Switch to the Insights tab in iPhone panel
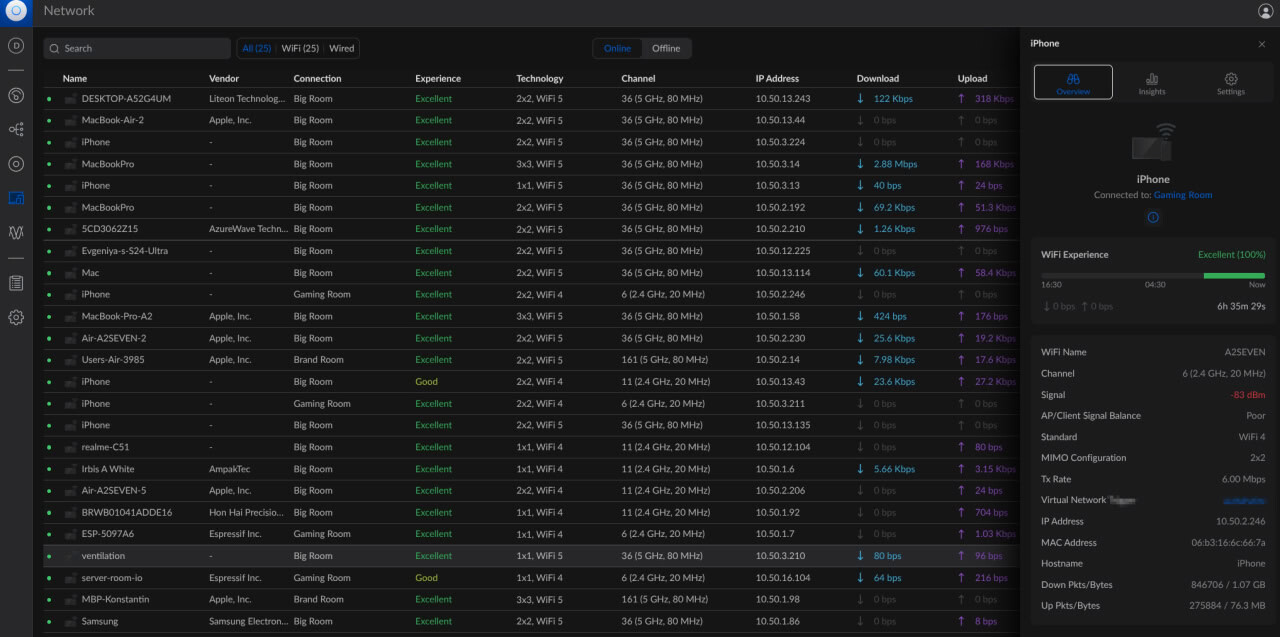The height and width of the screenshot is (637, 1280). [x=1152, y=83]
